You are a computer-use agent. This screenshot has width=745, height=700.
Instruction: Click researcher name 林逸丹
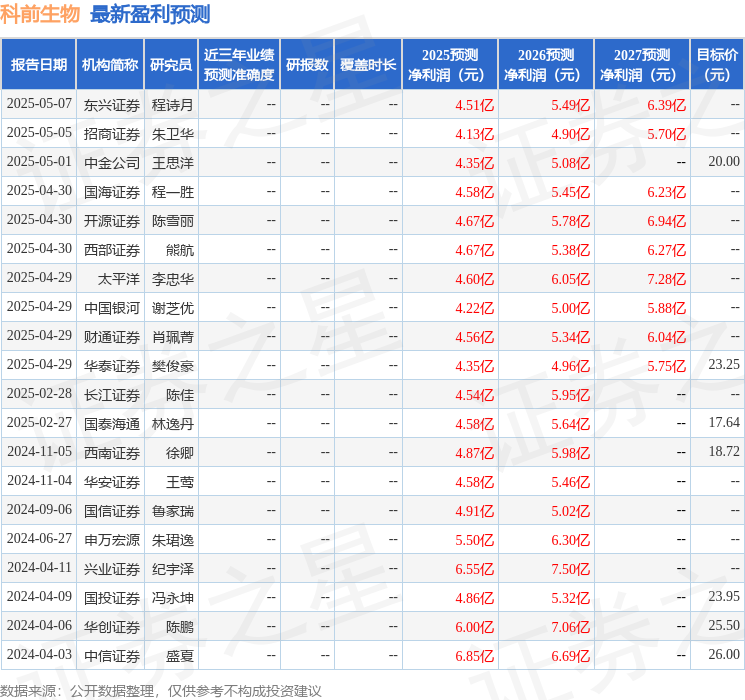[x=172, y=424]
